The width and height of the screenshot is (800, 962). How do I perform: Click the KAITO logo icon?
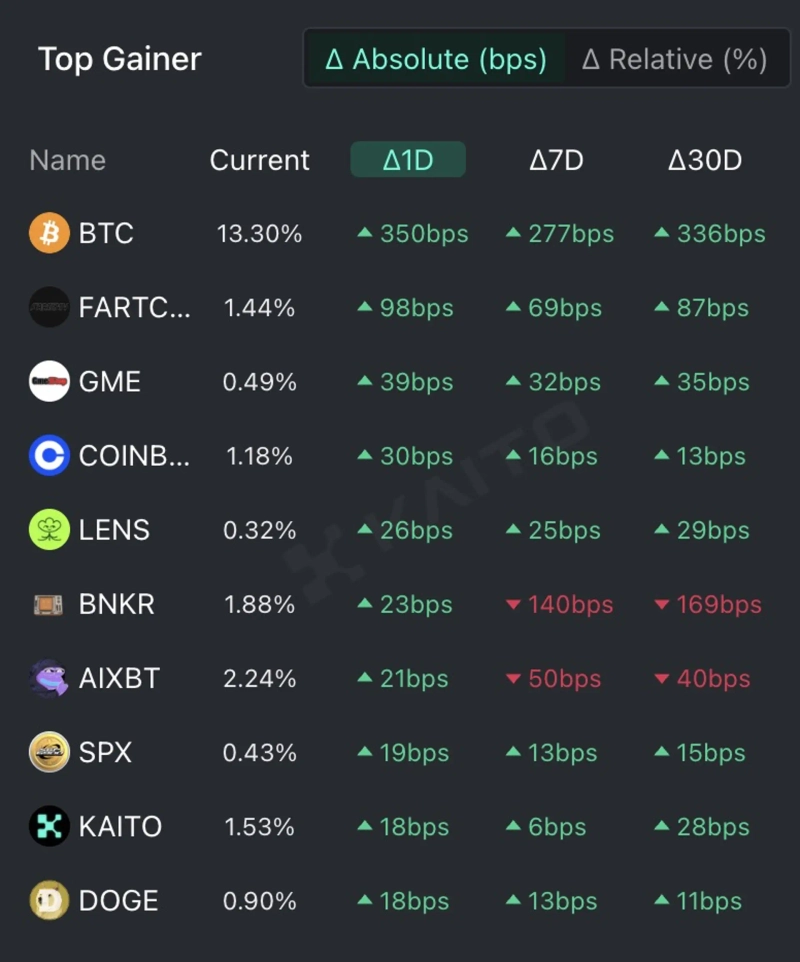point(49,827)
